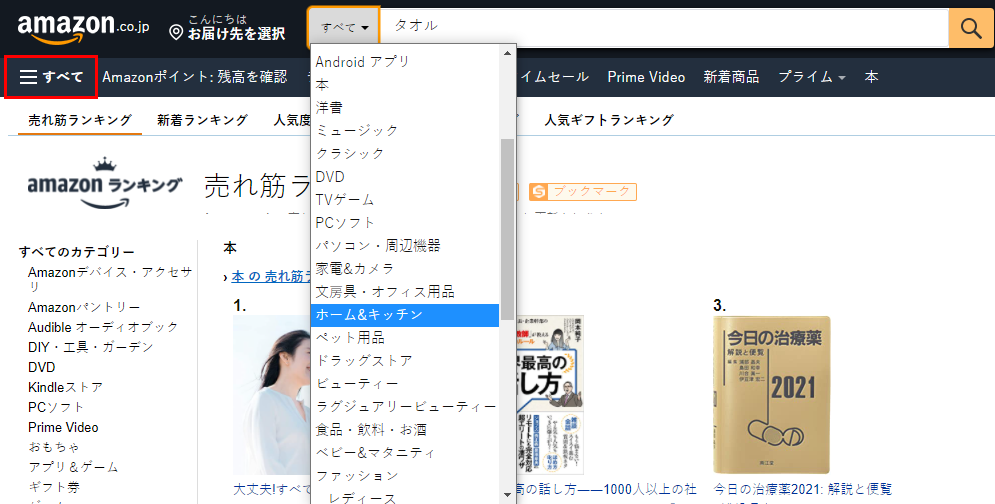Click the amazon ランキング logo

coord(105,183)
